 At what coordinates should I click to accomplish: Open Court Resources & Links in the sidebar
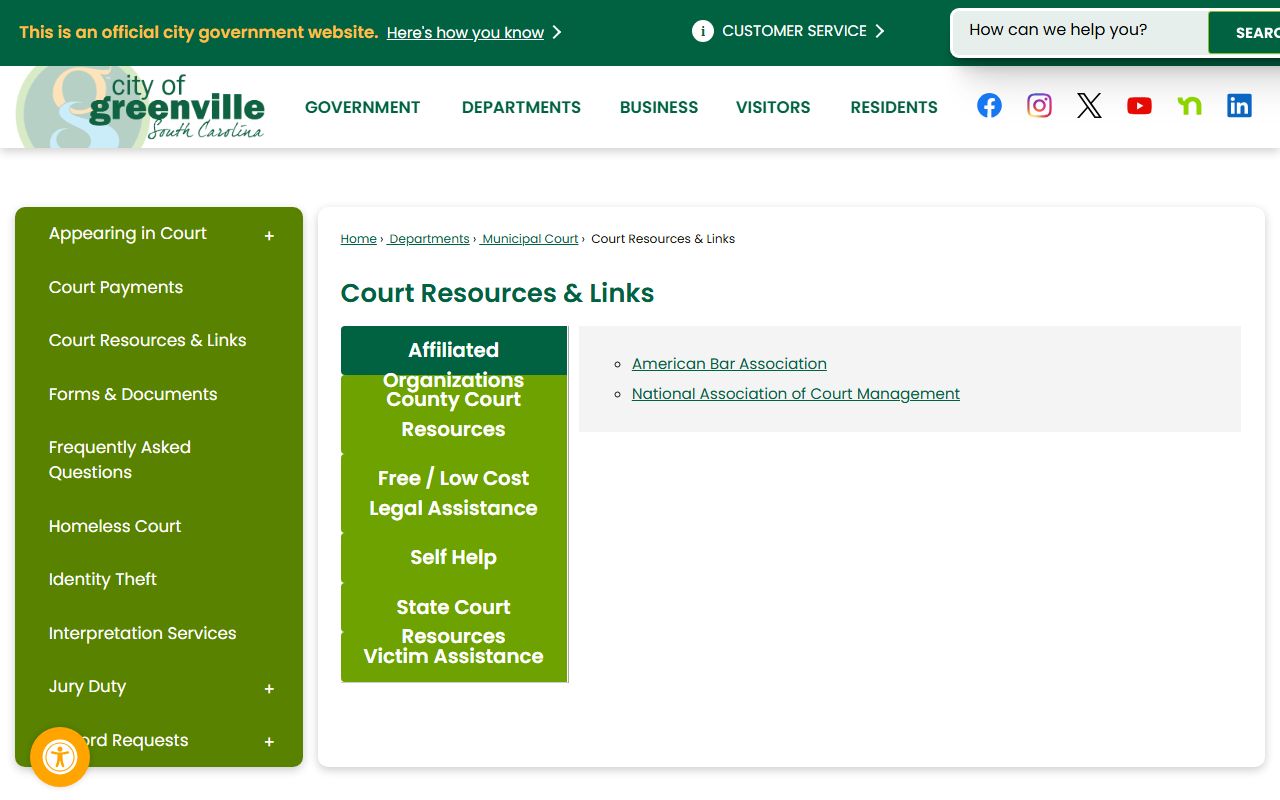coord(147,340)
